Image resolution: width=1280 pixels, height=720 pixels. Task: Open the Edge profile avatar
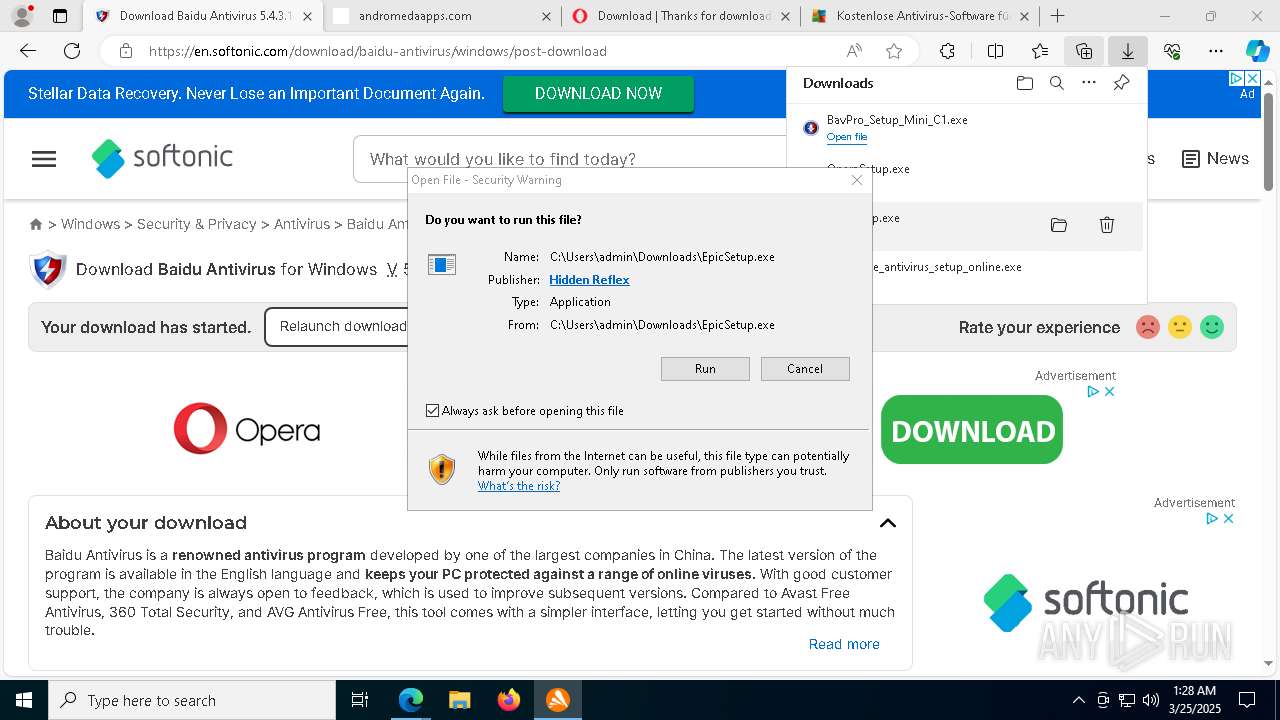click(21, 16)
